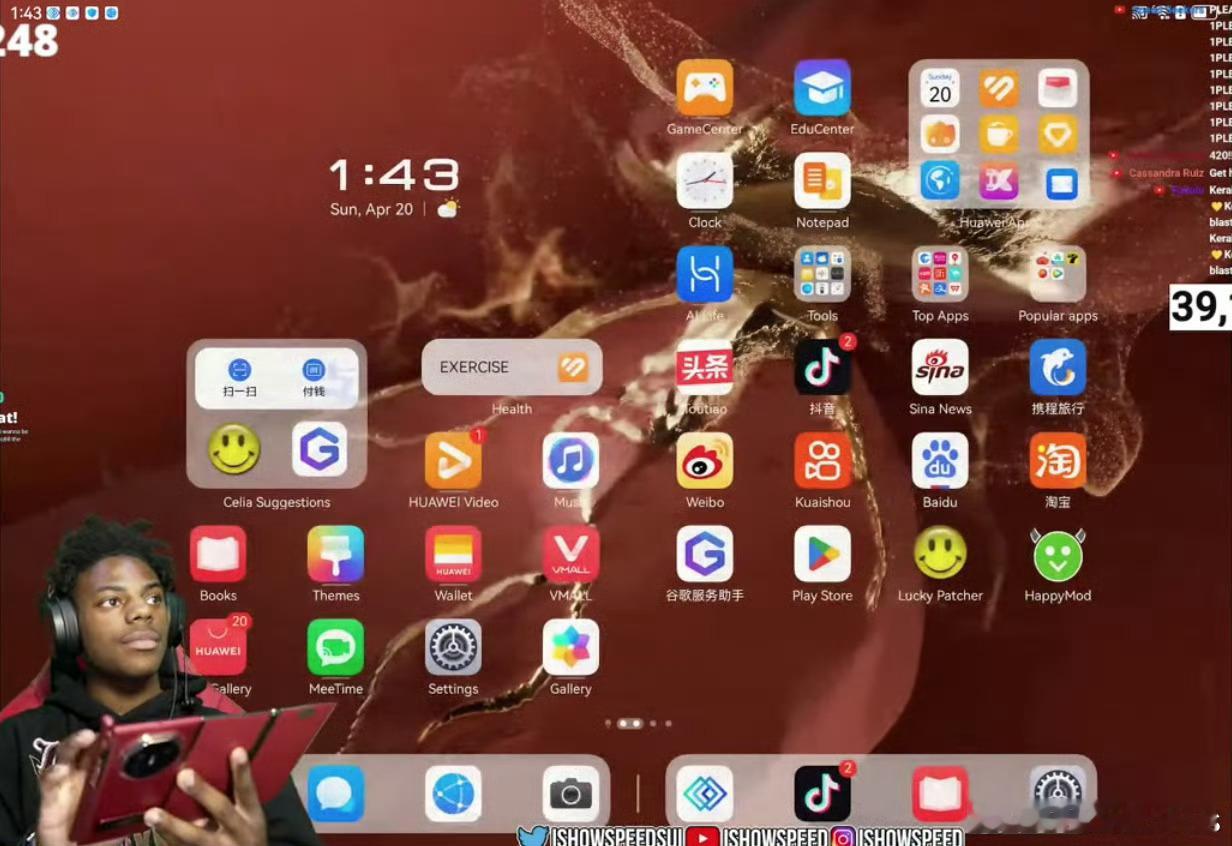Open the GameCenter app

tap(704, 88)
